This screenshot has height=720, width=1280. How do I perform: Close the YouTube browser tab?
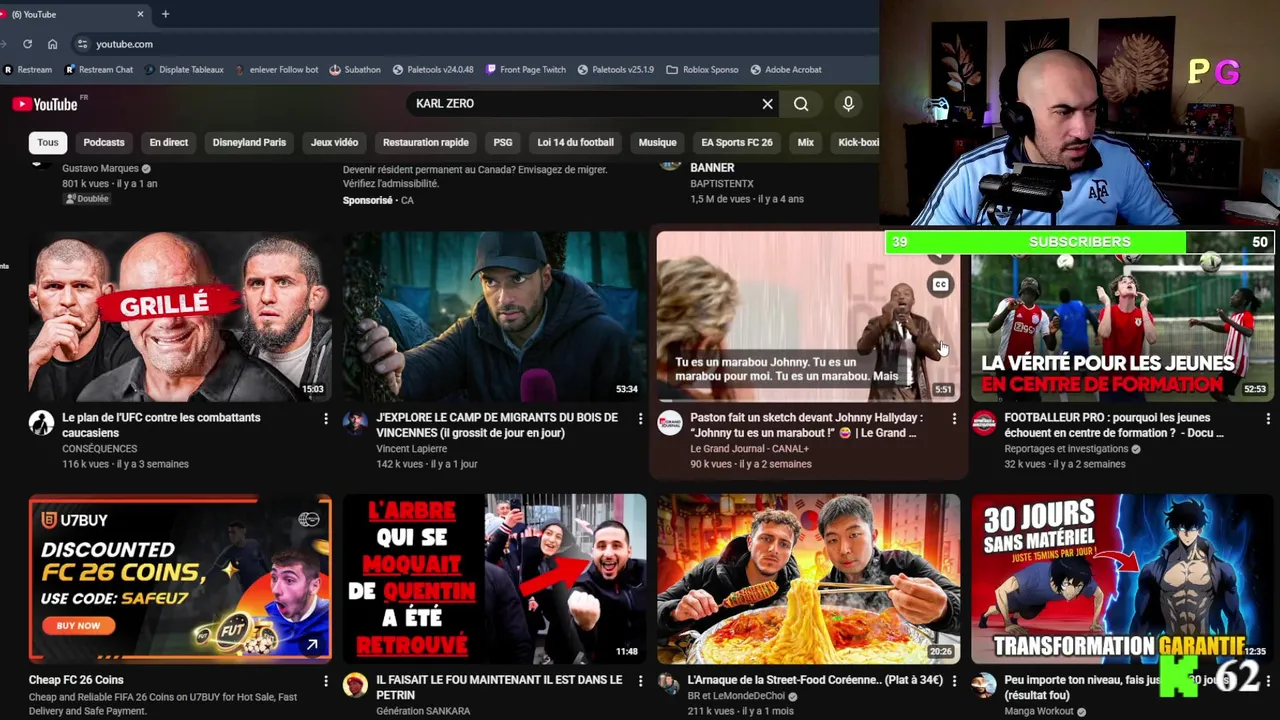[x=140, y=14]
